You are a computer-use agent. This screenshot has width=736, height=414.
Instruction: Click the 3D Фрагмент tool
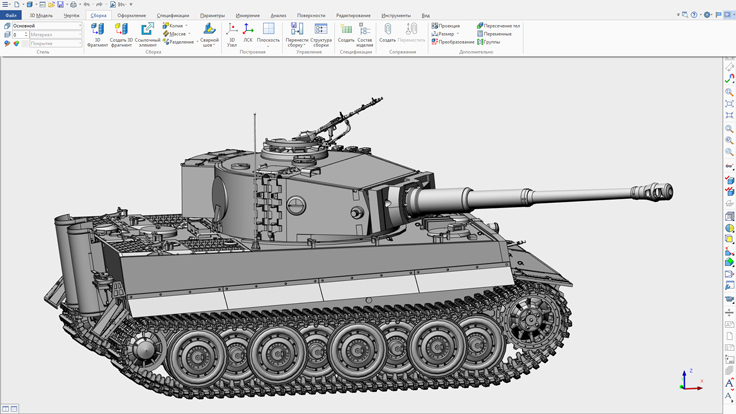pos(97,35)
